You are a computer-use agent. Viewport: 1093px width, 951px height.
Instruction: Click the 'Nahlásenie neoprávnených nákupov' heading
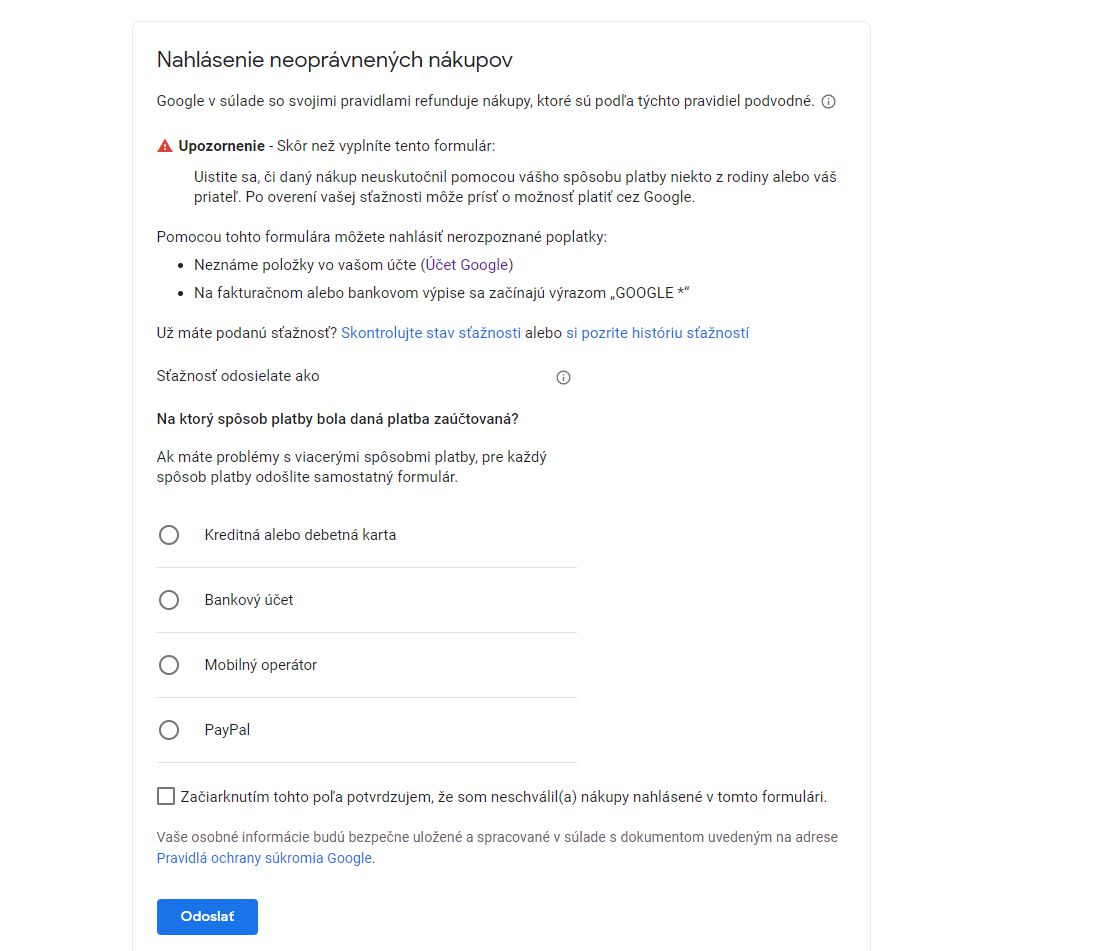tap(335, 60)
